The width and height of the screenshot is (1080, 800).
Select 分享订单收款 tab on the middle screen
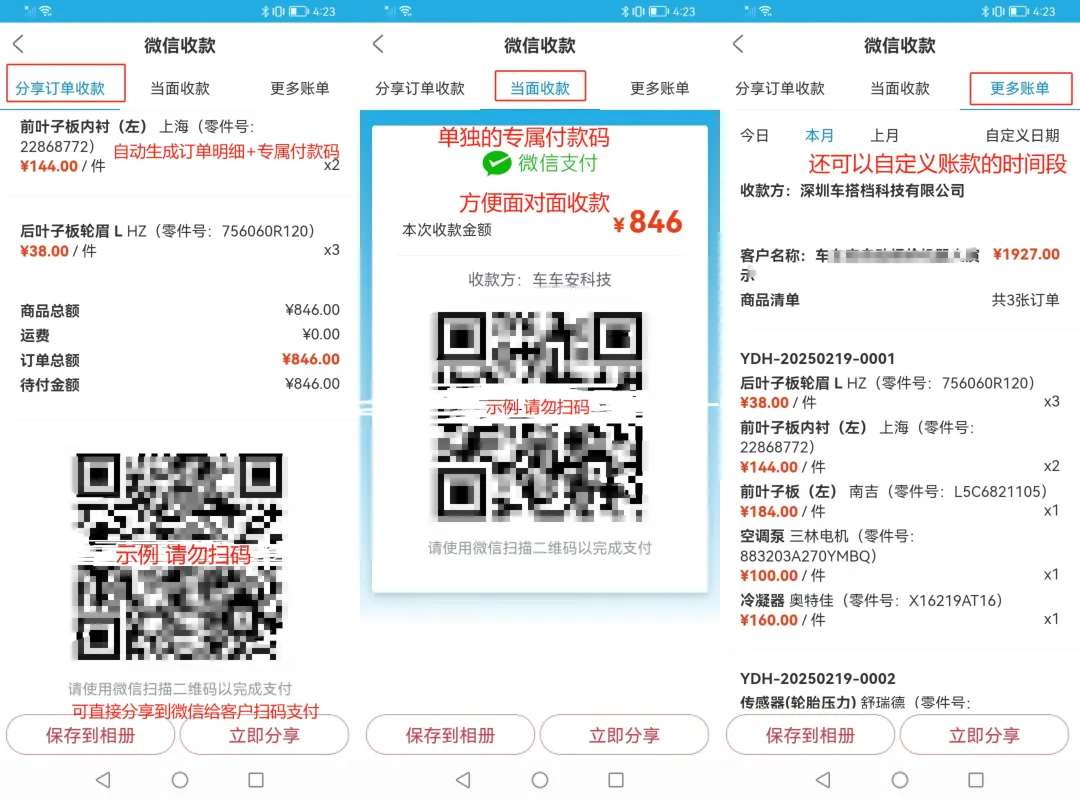tap(420, 88)
